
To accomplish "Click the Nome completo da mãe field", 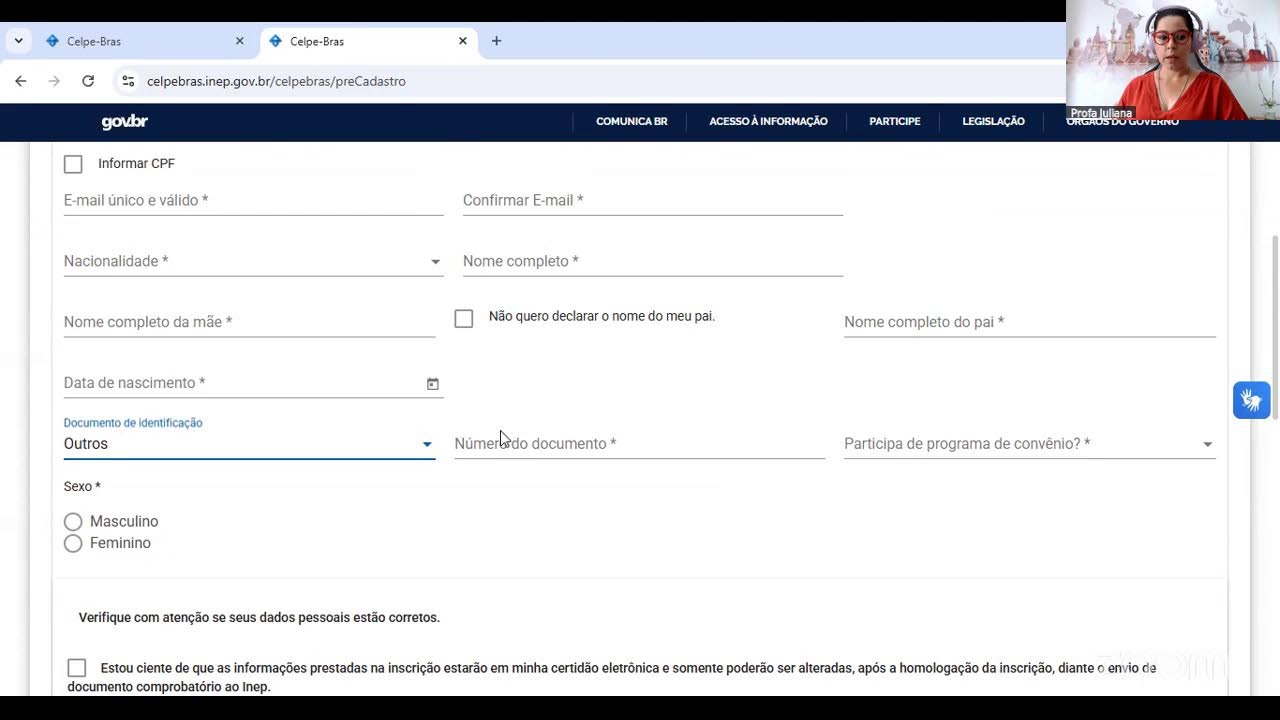I will point(249,322).
